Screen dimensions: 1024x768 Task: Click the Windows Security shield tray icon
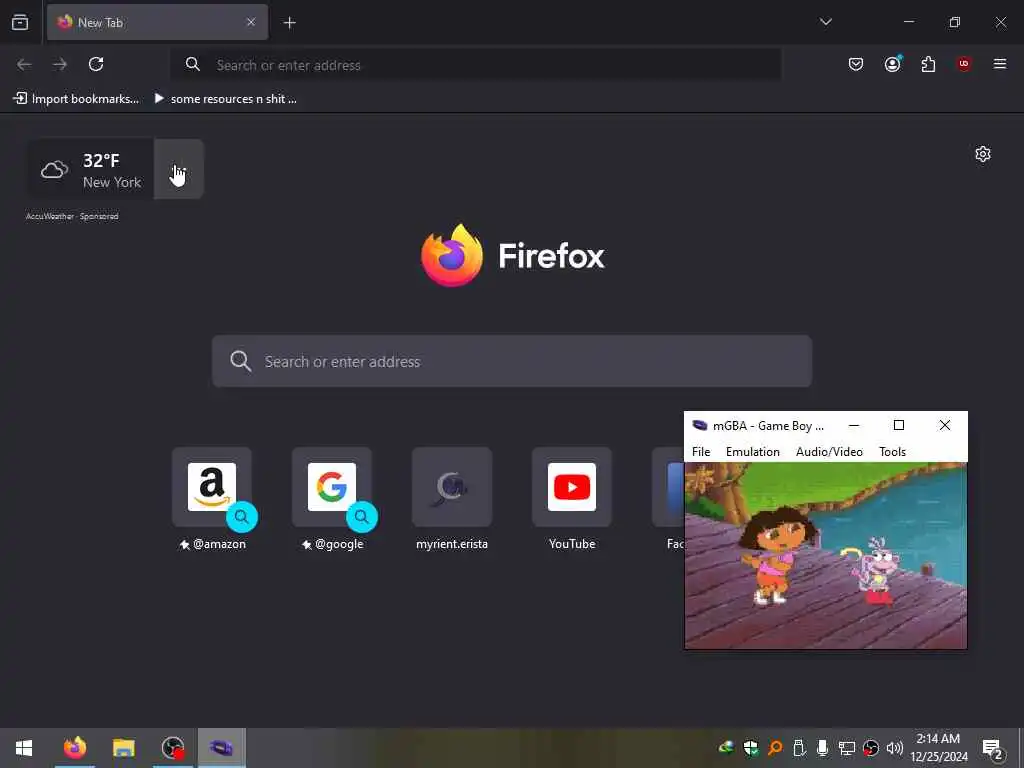pos(750,748)
